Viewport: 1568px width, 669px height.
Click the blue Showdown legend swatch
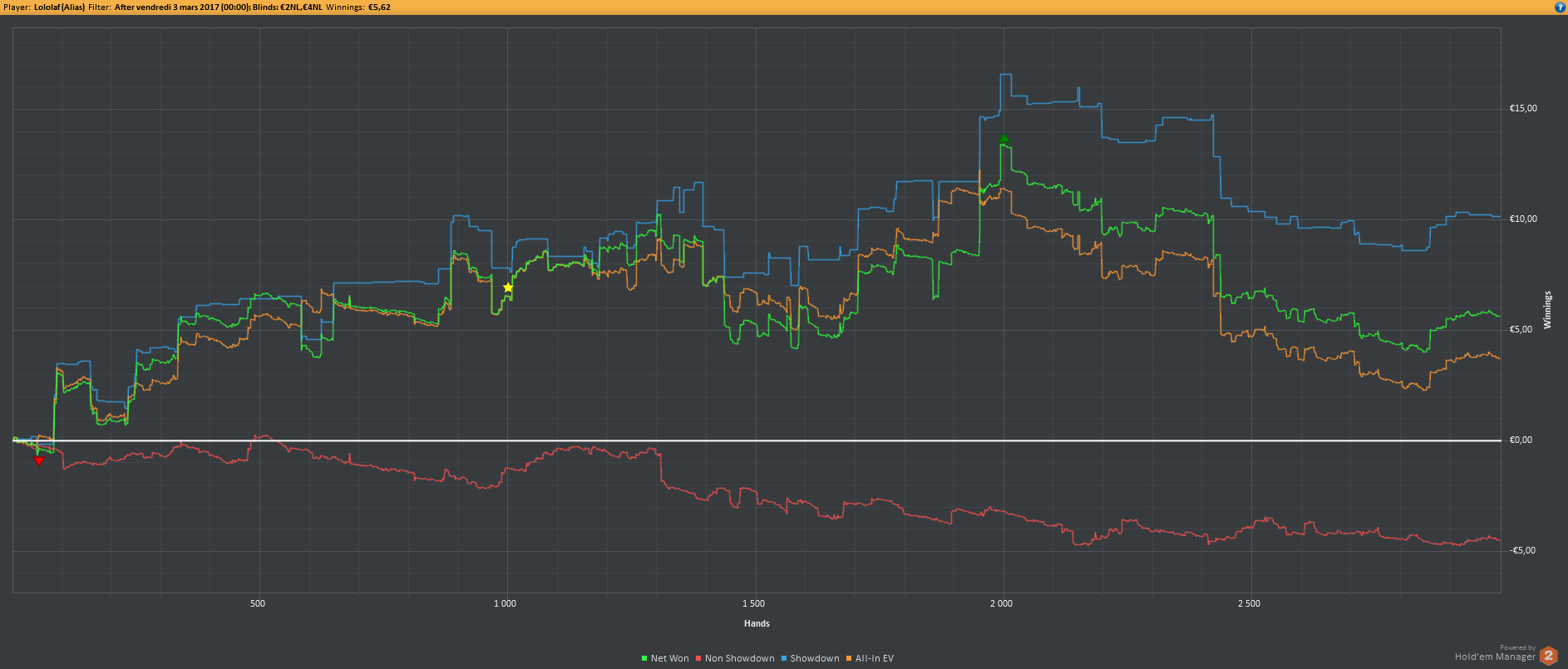[x=783, y=659]
